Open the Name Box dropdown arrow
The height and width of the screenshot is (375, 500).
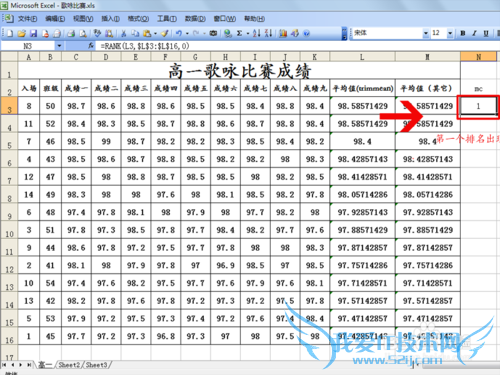[59, 46]
